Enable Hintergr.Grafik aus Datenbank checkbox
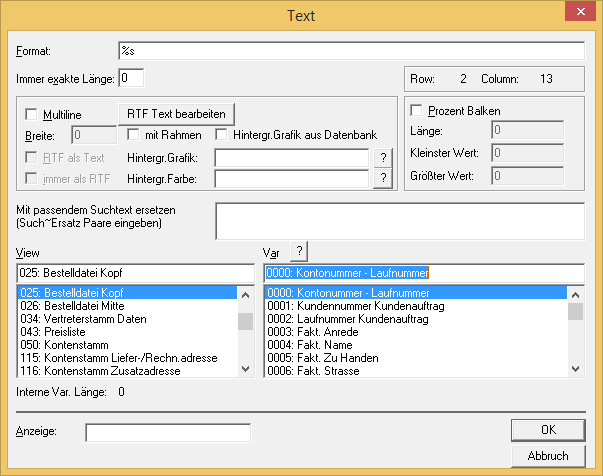This screenshot has width=603, height=476. pyautogui.click(x=223, y=135)
